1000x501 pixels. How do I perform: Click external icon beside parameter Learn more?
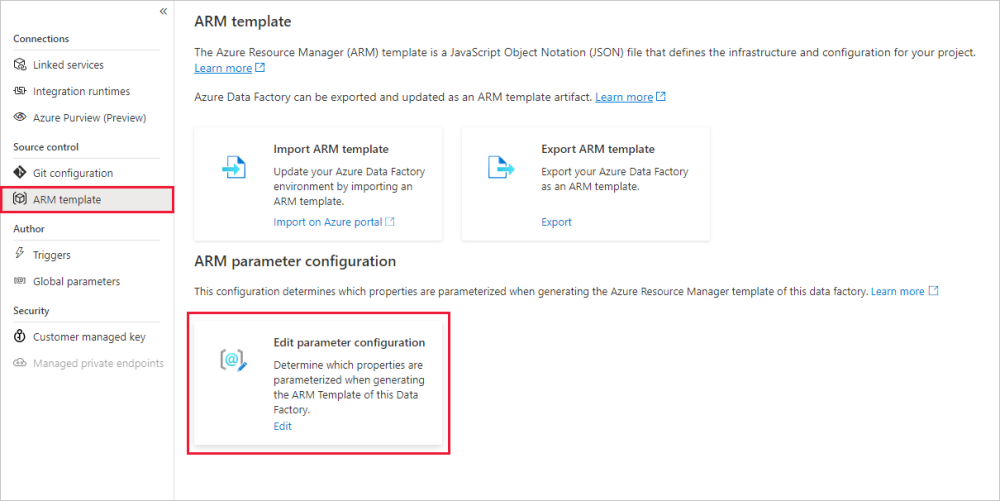click(x=933, y=291)
